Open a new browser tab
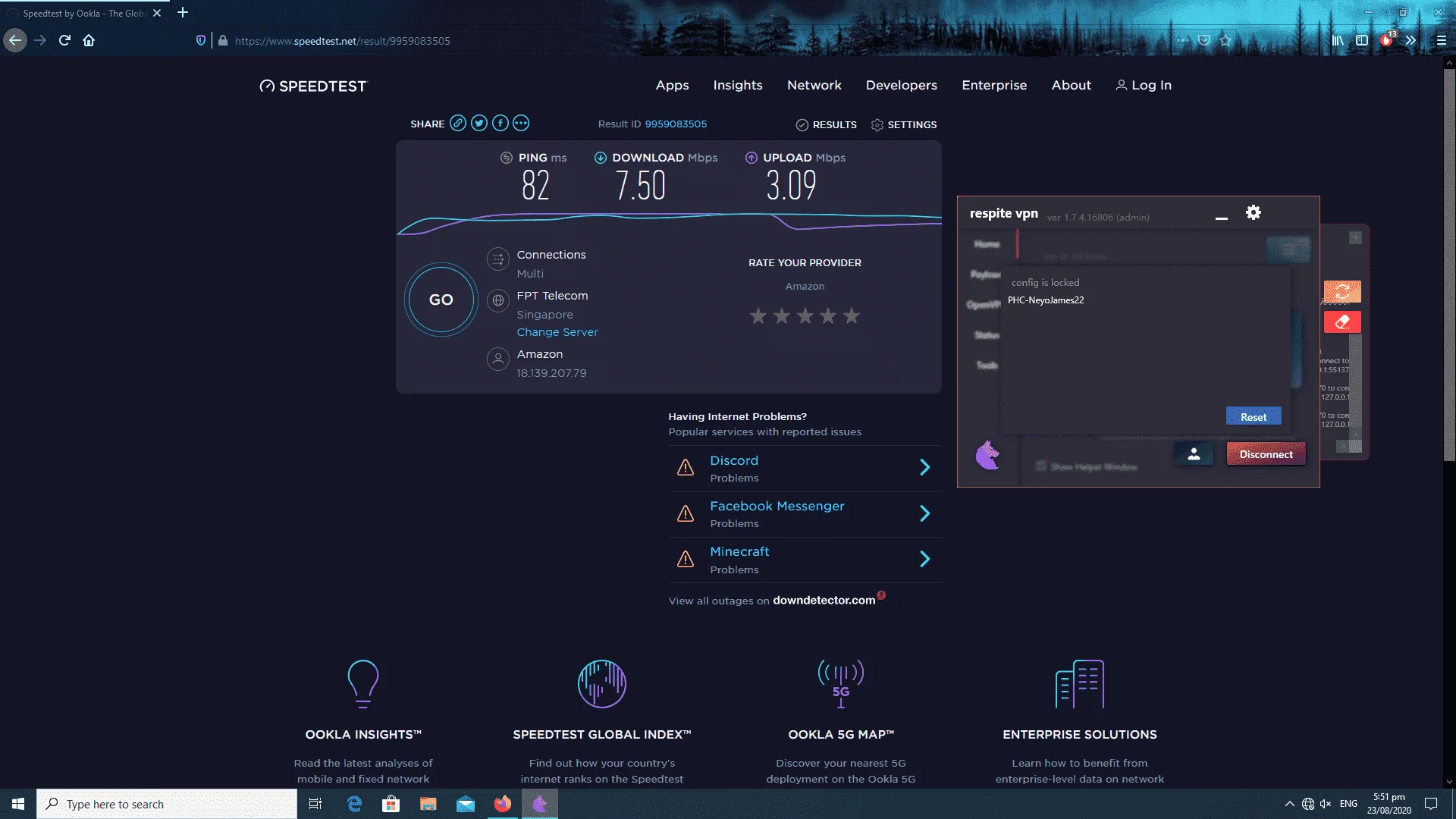The image size is (1456, 819). (x=183, y=12)
